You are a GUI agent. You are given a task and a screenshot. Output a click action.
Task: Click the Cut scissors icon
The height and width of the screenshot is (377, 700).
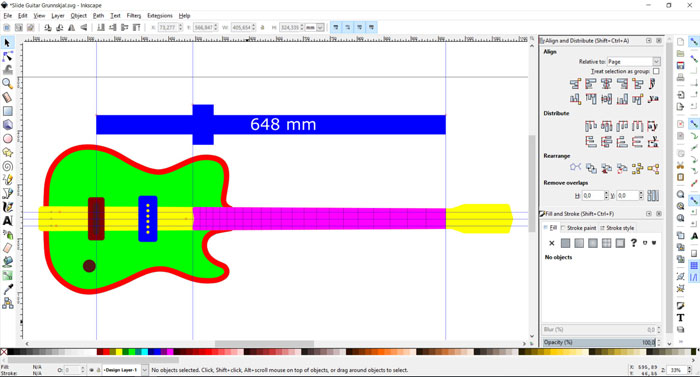coord(680,165)
